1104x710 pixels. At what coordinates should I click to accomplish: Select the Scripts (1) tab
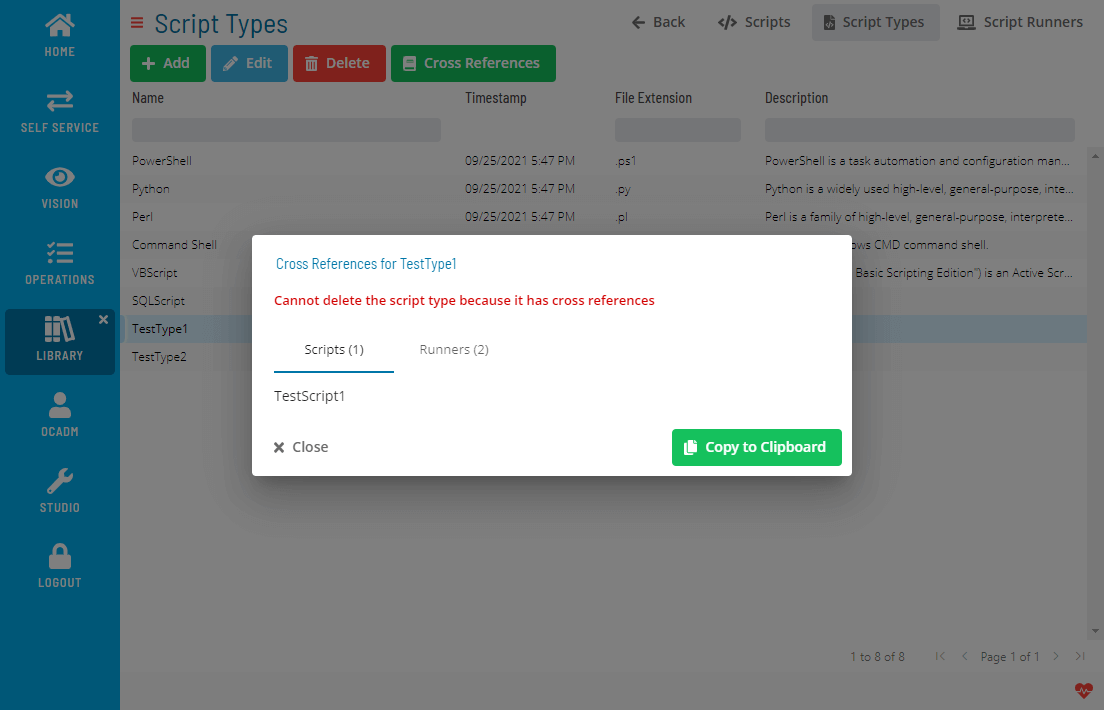tap(334, 349)
